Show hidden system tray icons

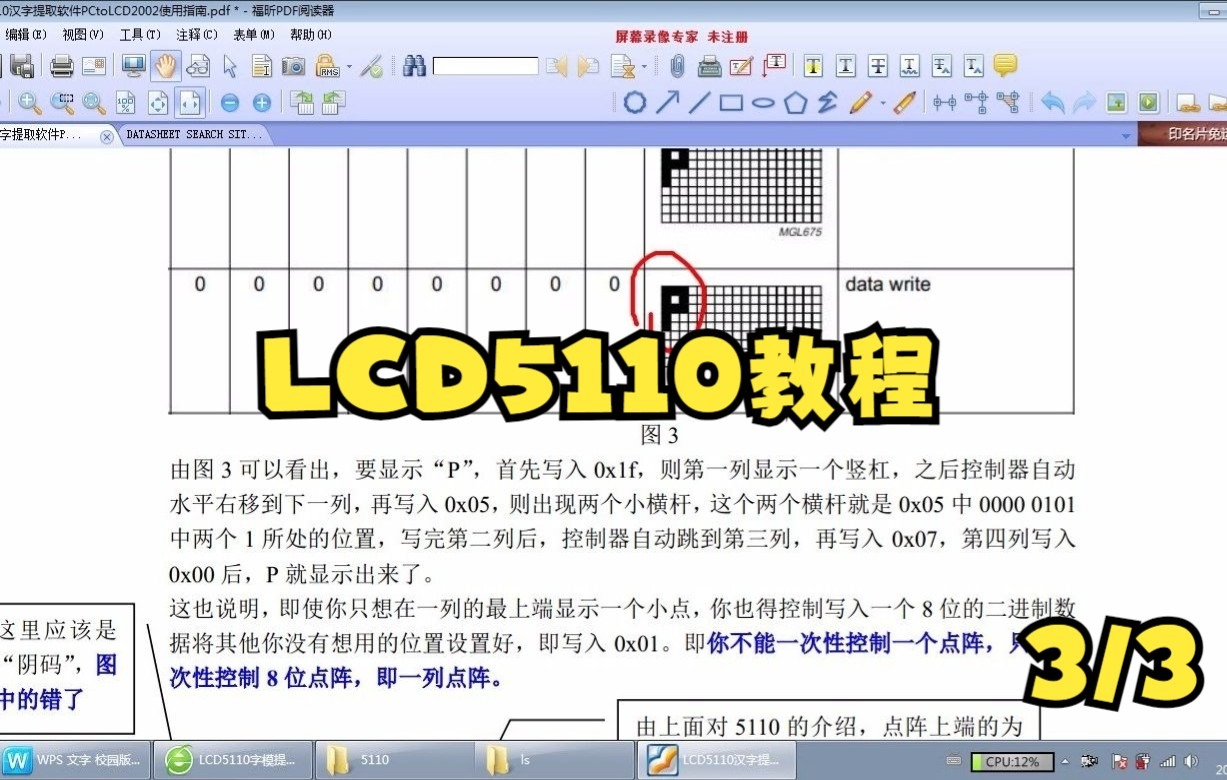[1065, 761]
